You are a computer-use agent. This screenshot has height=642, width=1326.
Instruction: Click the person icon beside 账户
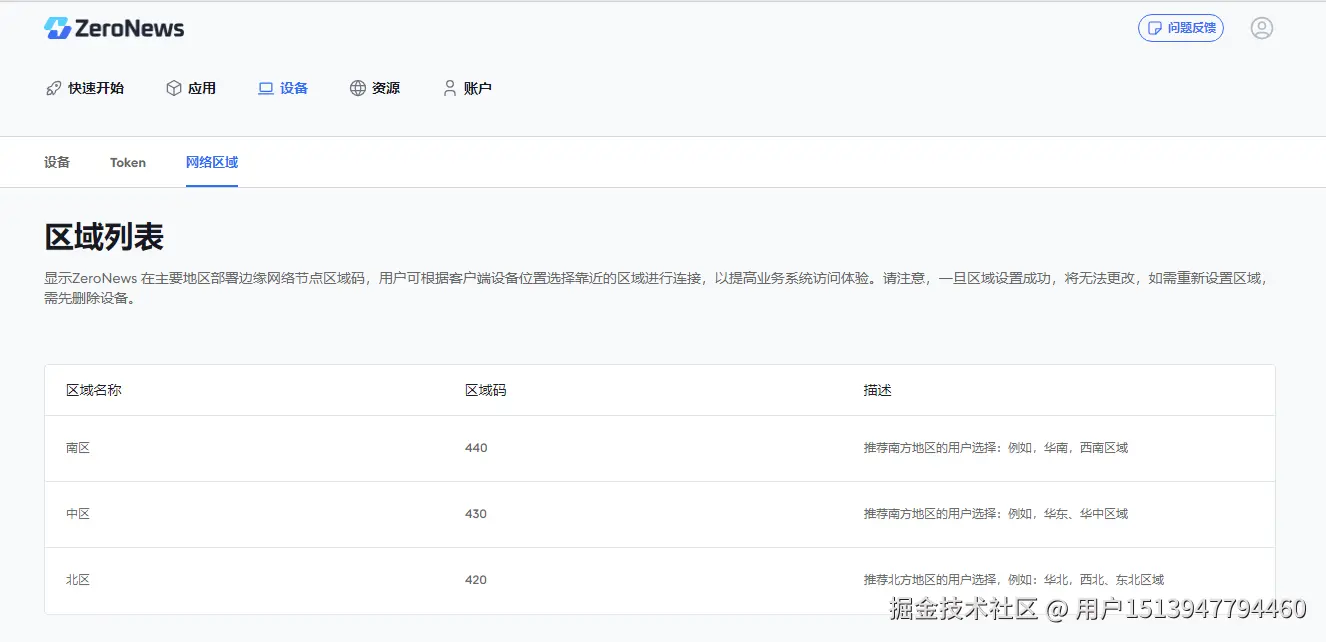(x=450, y=88)
